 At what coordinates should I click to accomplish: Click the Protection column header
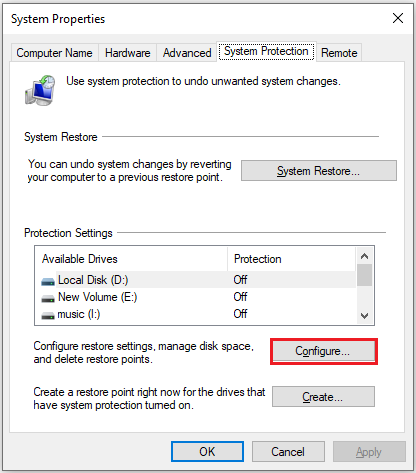292,259
